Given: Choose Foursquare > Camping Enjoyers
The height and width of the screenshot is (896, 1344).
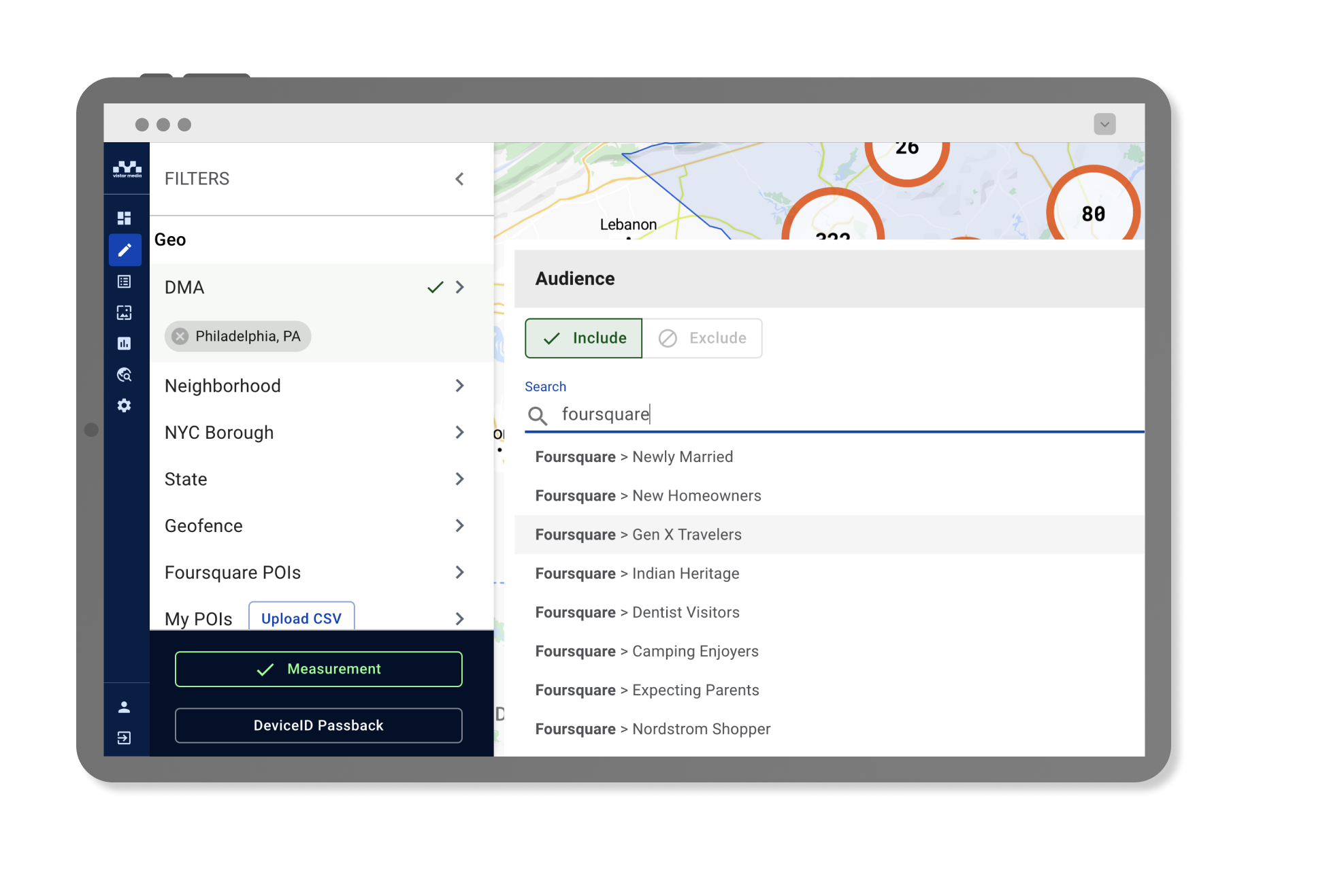Looking at the screenshot, I should pos(830,651).
